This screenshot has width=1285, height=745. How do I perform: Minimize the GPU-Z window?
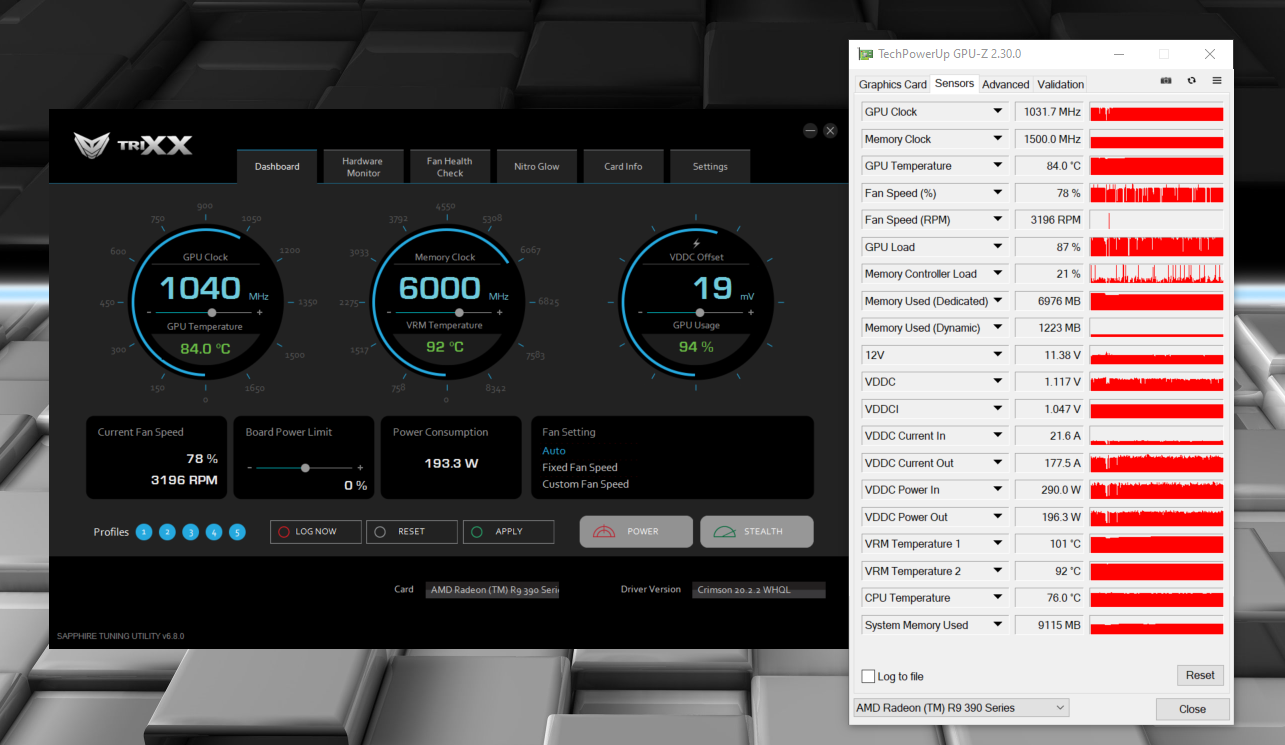1117,54
